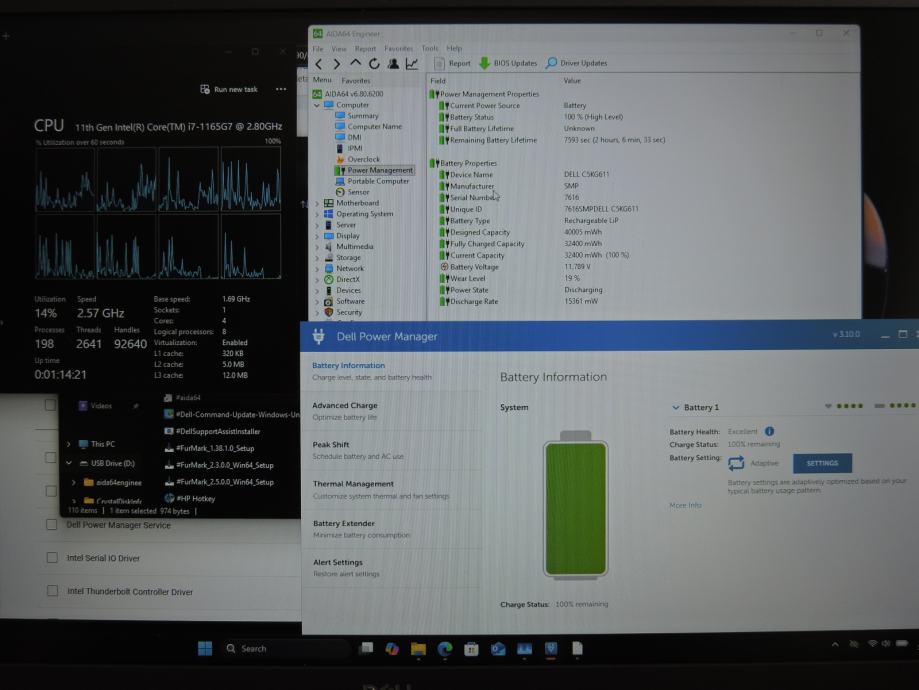Open Advanced Charge in Dell Power Manager
Image resolution: width=919 pixels, height=690 pixels.
pyautogui.click(x=390, y=411)
